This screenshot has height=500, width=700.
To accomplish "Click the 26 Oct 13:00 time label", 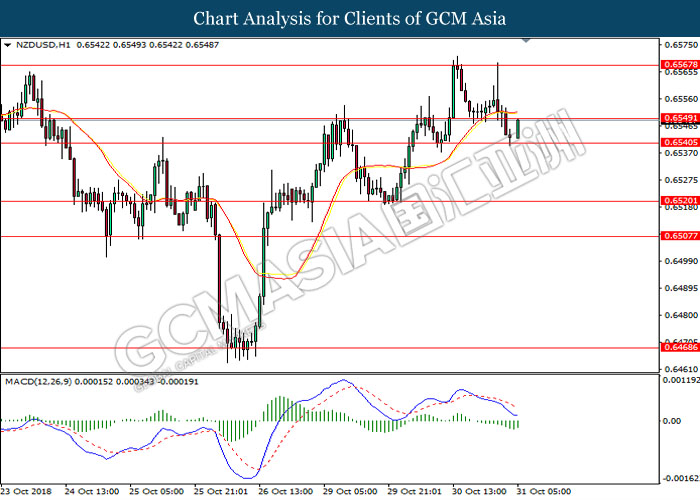I will (286, 492).
